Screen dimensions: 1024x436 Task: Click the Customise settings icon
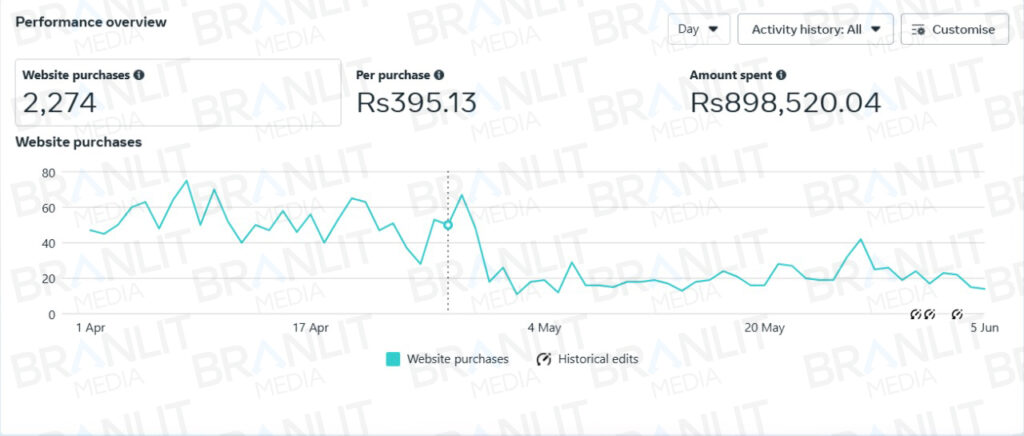coord(919,30)
